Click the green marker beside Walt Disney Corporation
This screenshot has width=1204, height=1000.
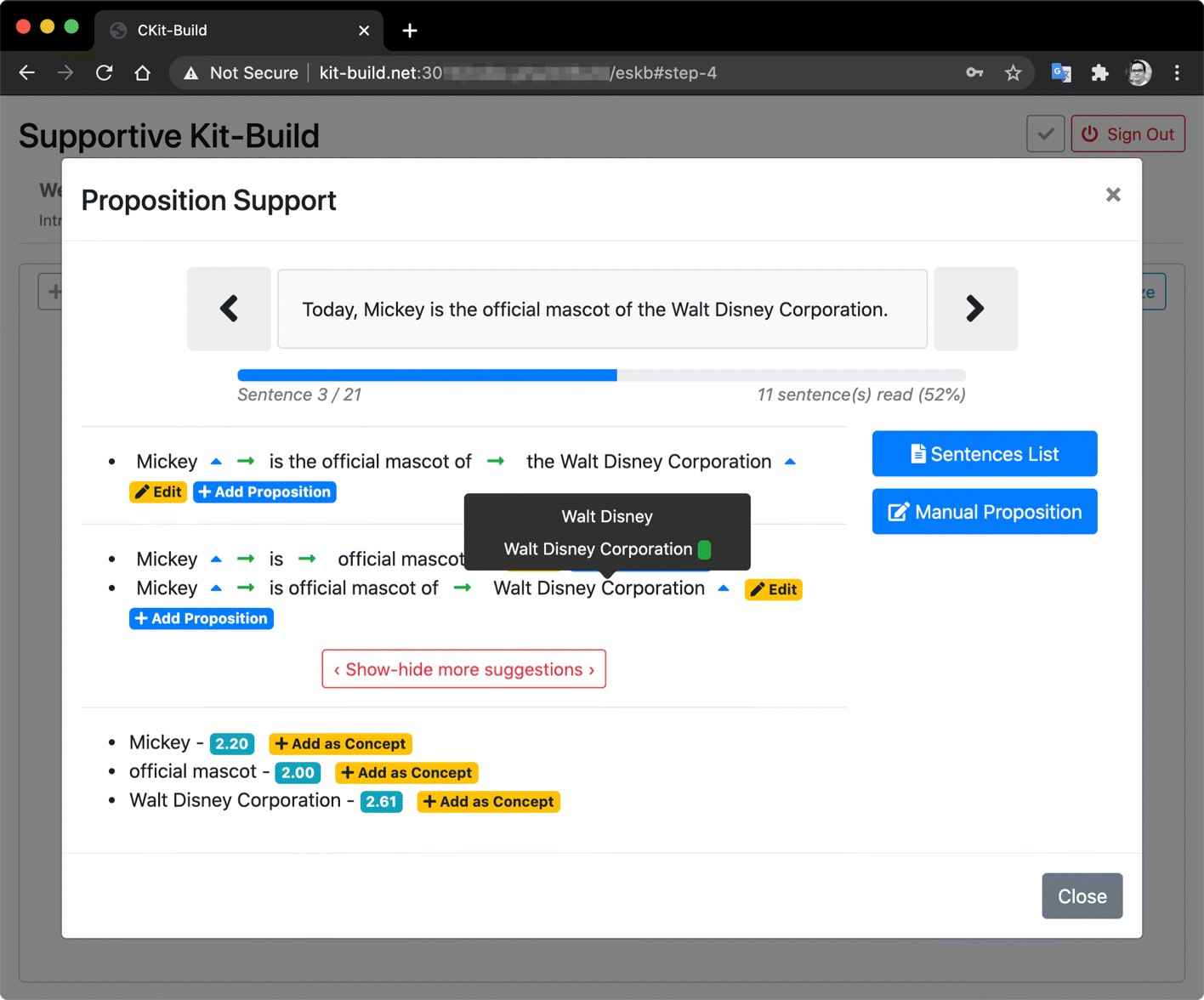(704, 549)
